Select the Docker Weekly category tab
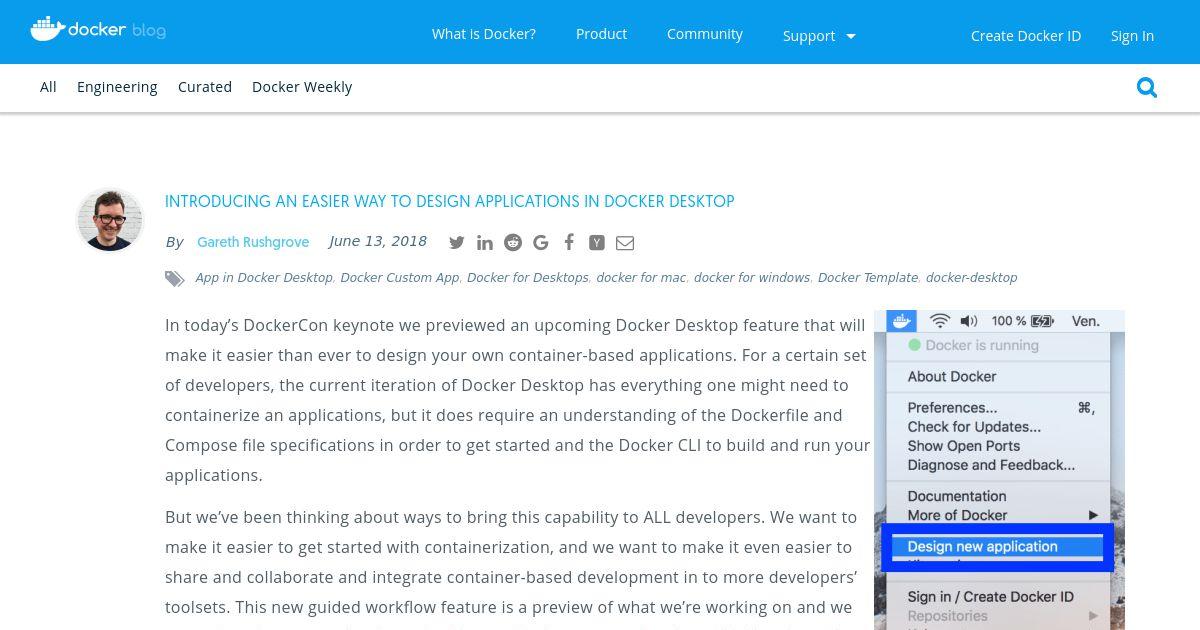Image resolution: width=1200 pixels, height=630 pixels. pyautogui.click(x=302, y=87)
